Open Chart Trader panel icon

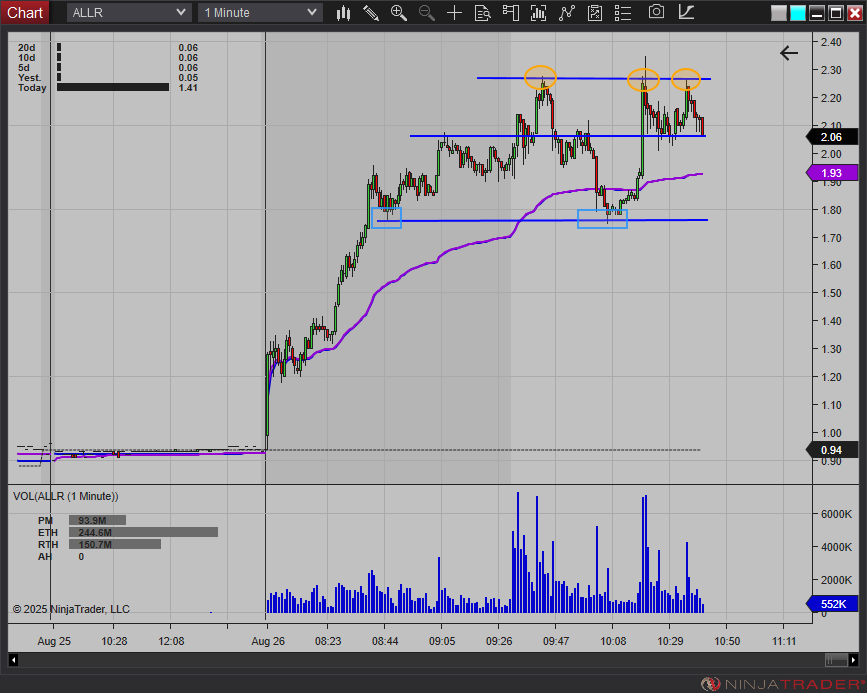(x=511, y=13)
